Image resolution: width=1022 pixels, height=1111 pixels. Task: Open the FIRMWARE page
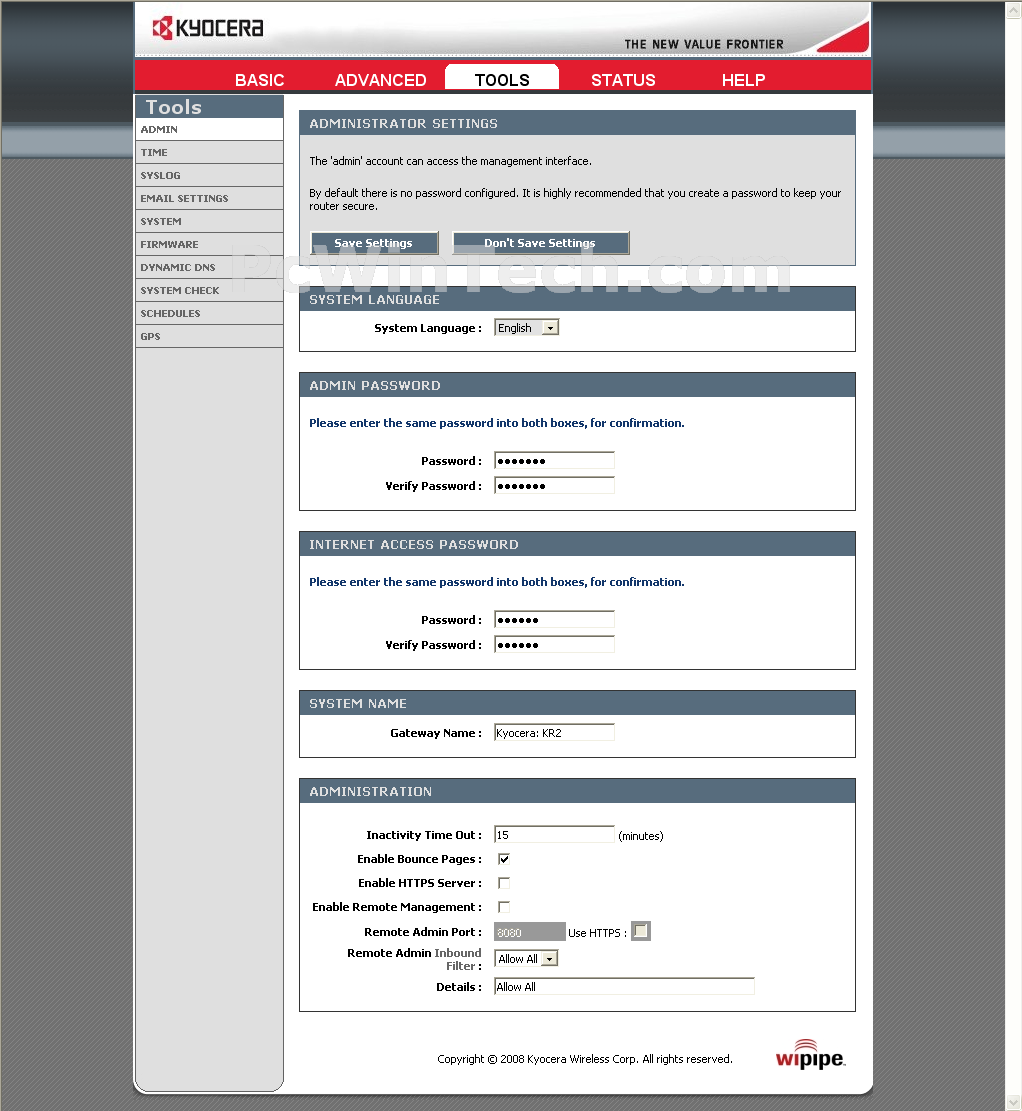click(209, 244)
